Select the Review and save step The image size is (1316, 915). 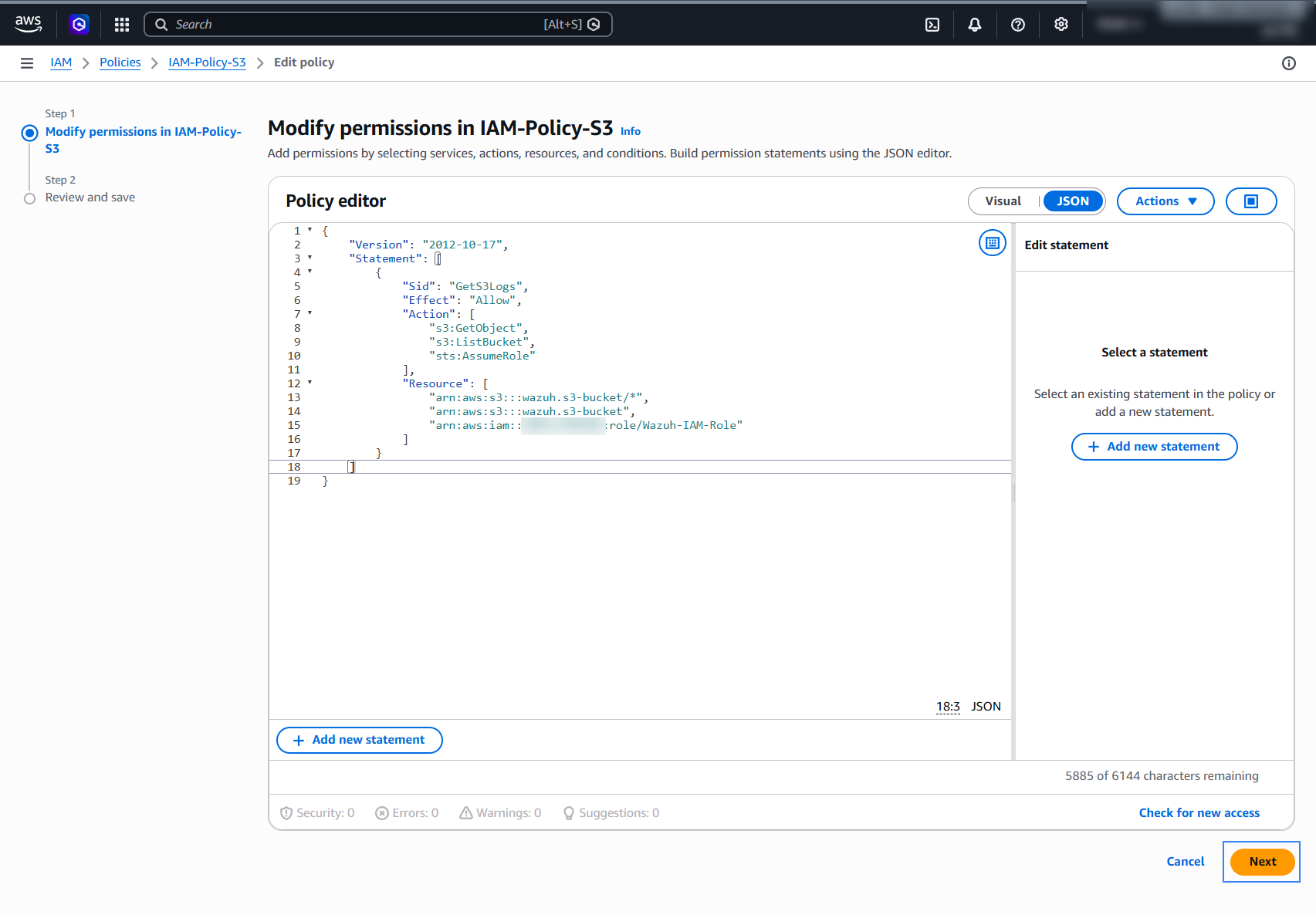[90, 198]
